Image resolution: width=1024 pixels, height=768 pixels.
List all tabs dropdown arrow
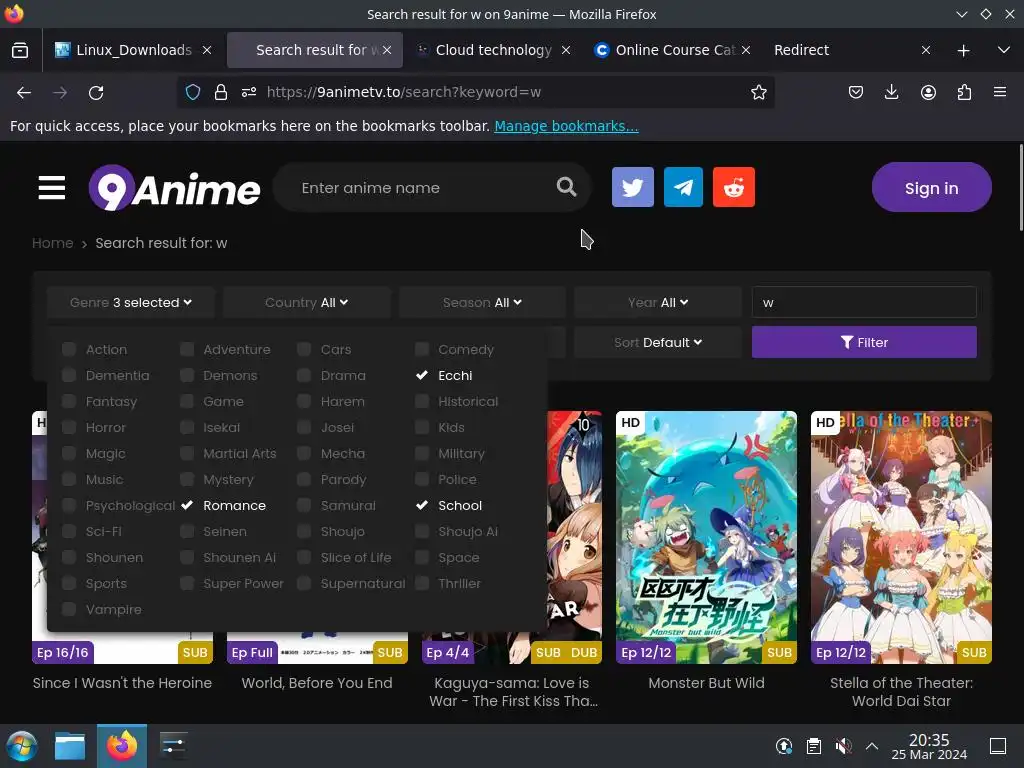[1004, 50]
